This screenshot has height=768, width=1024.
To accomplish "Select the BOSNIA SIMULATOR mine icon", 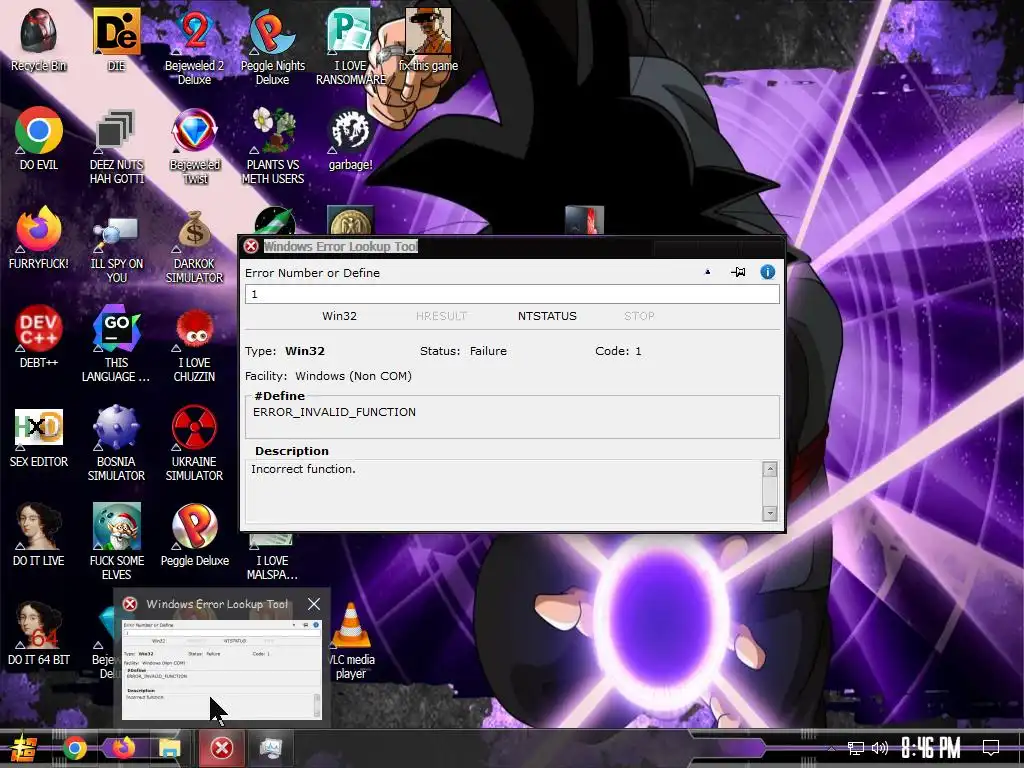I will click(x=116, y=443).
